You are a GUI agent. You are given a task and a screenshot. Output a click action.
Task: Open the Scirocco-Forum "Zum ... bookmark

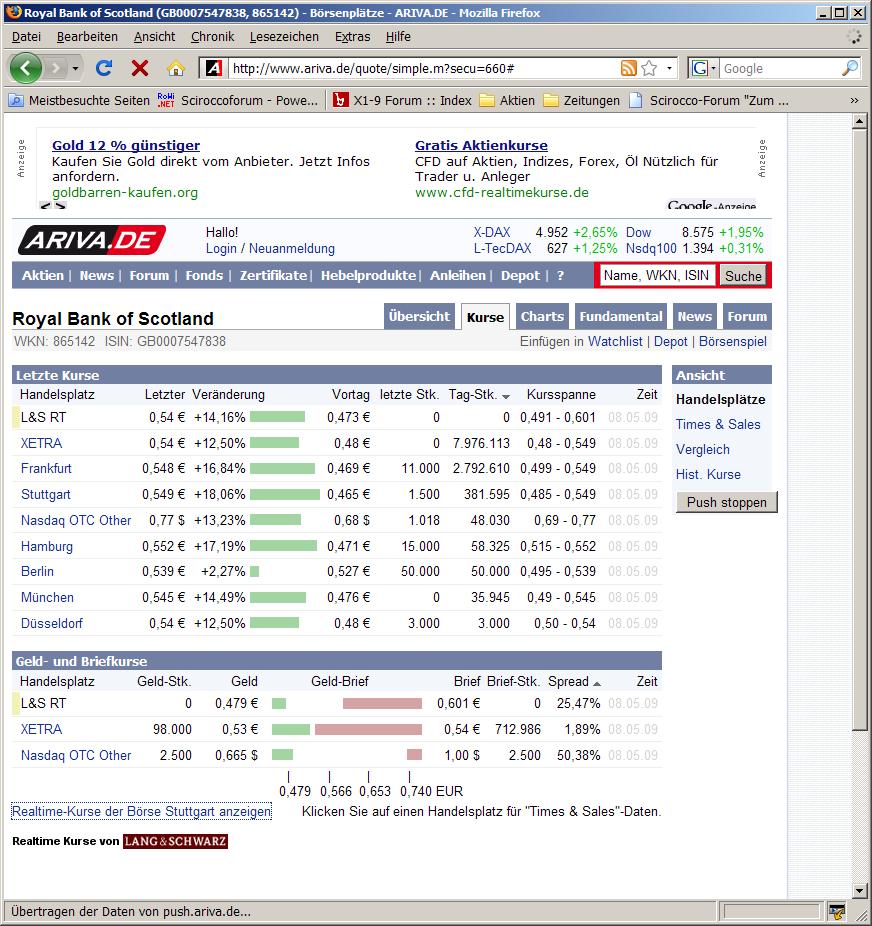click(709, 100)
